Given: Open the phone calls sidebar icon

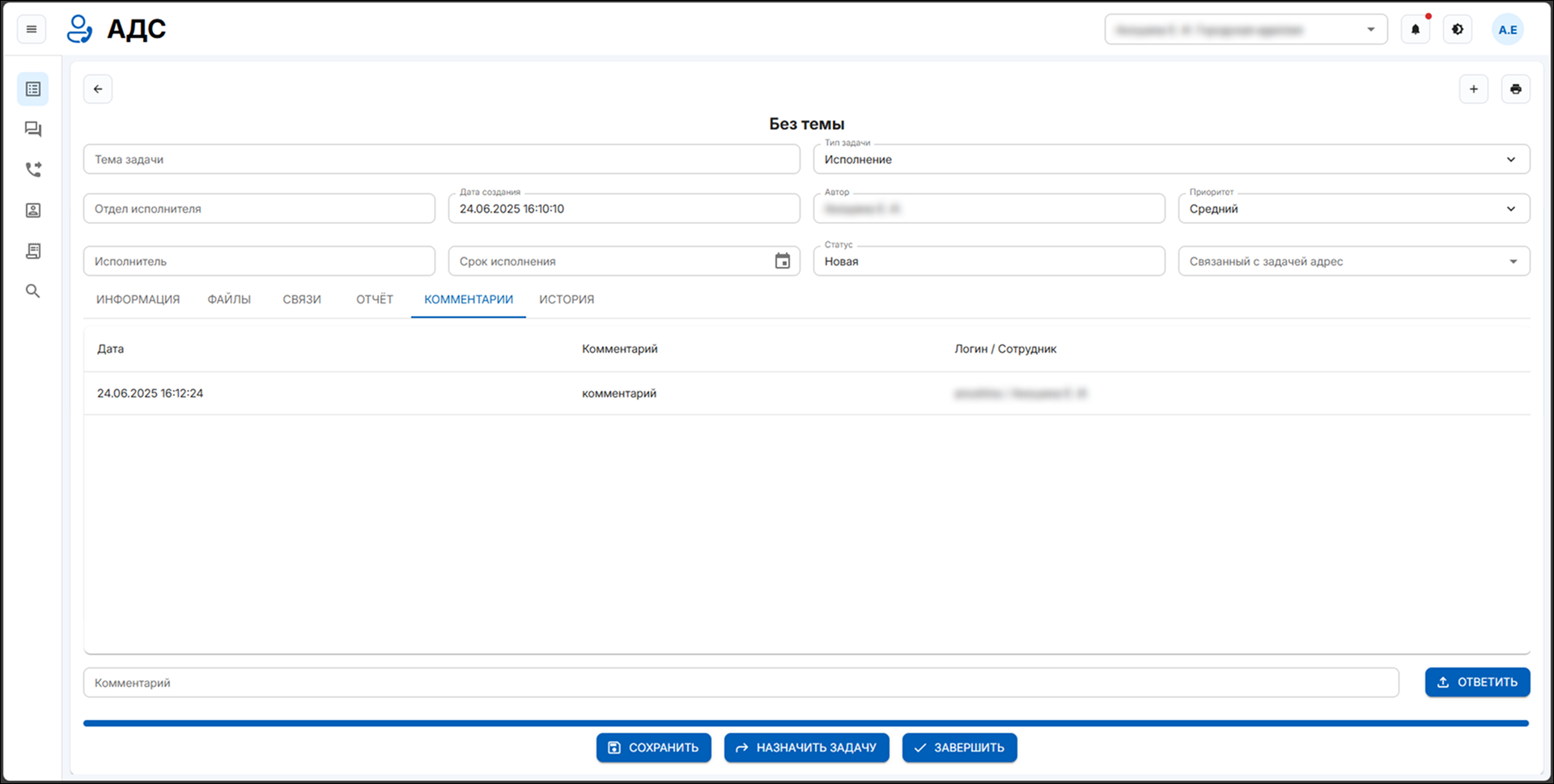Looking at the screenshot, I should tap(33, 170).
